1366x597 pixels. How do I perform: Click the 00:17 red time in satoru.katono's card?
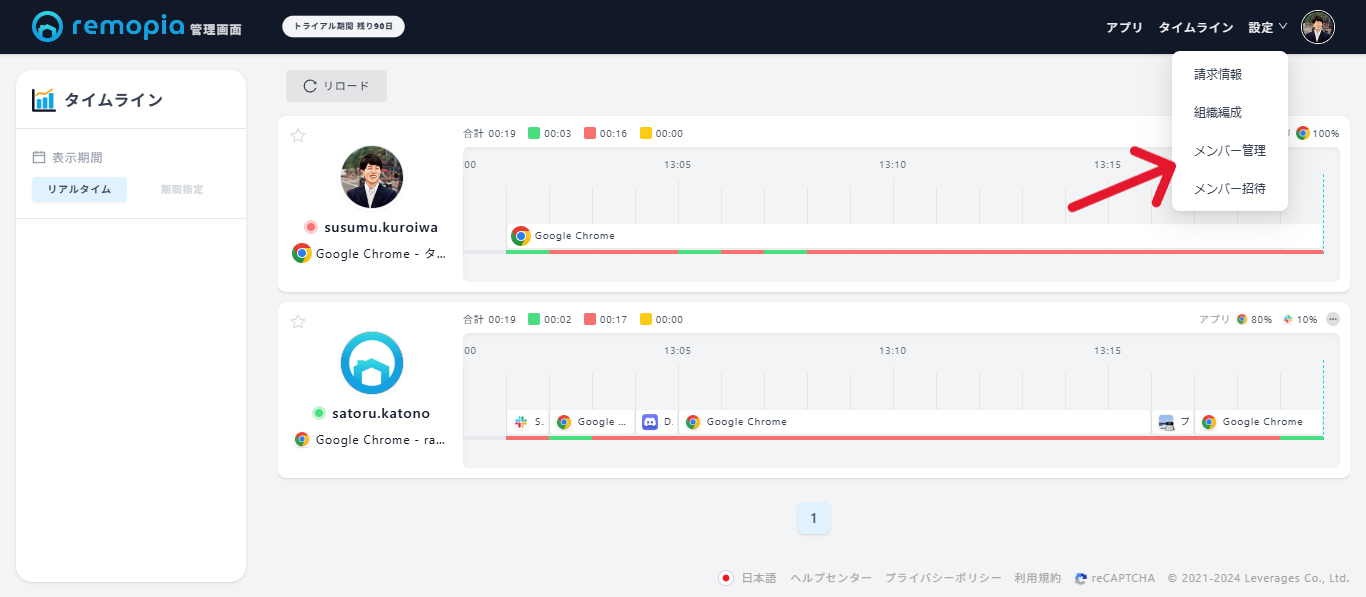click(613, 319)
